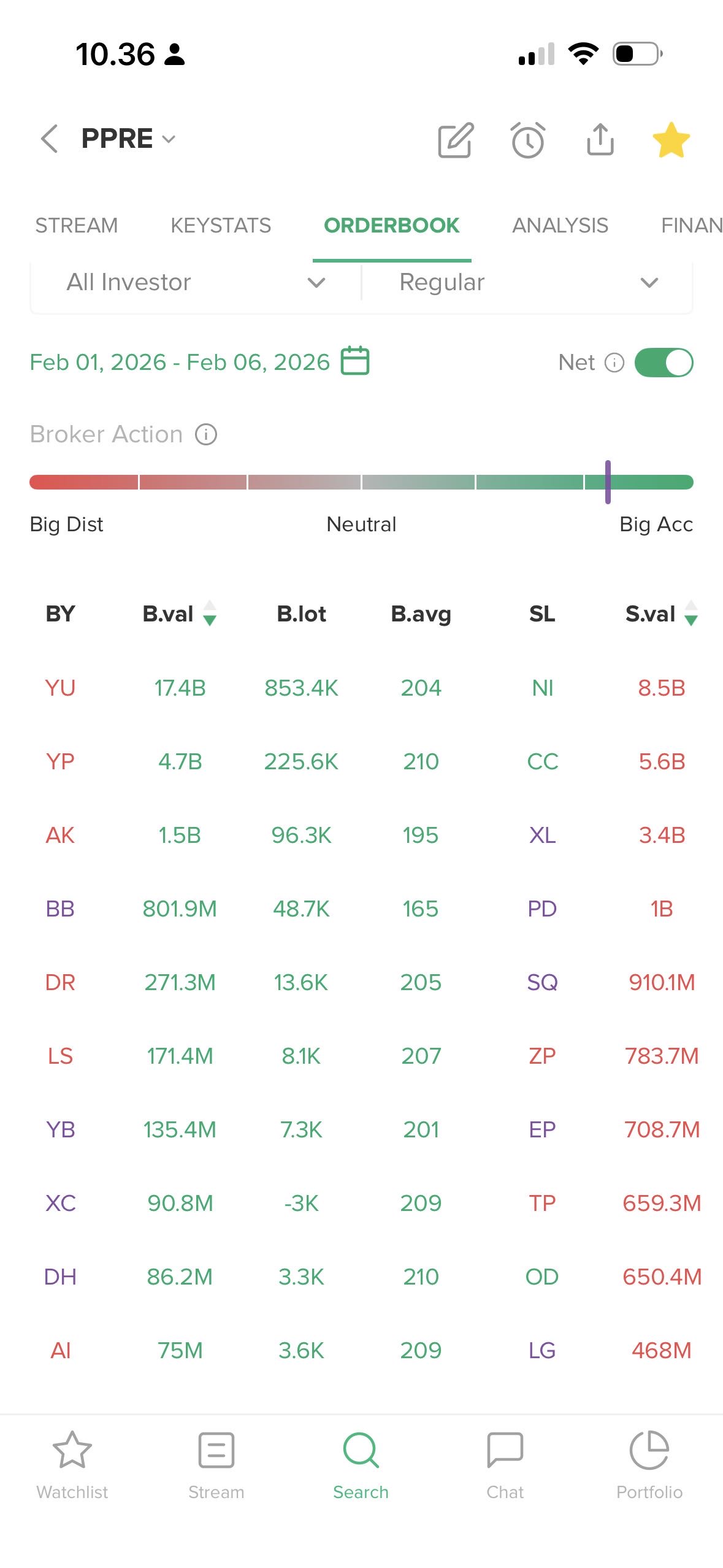This screenshot has width=723, height=1568.
Task: Open the Regular market dropdown
Action: coord(527,283)
